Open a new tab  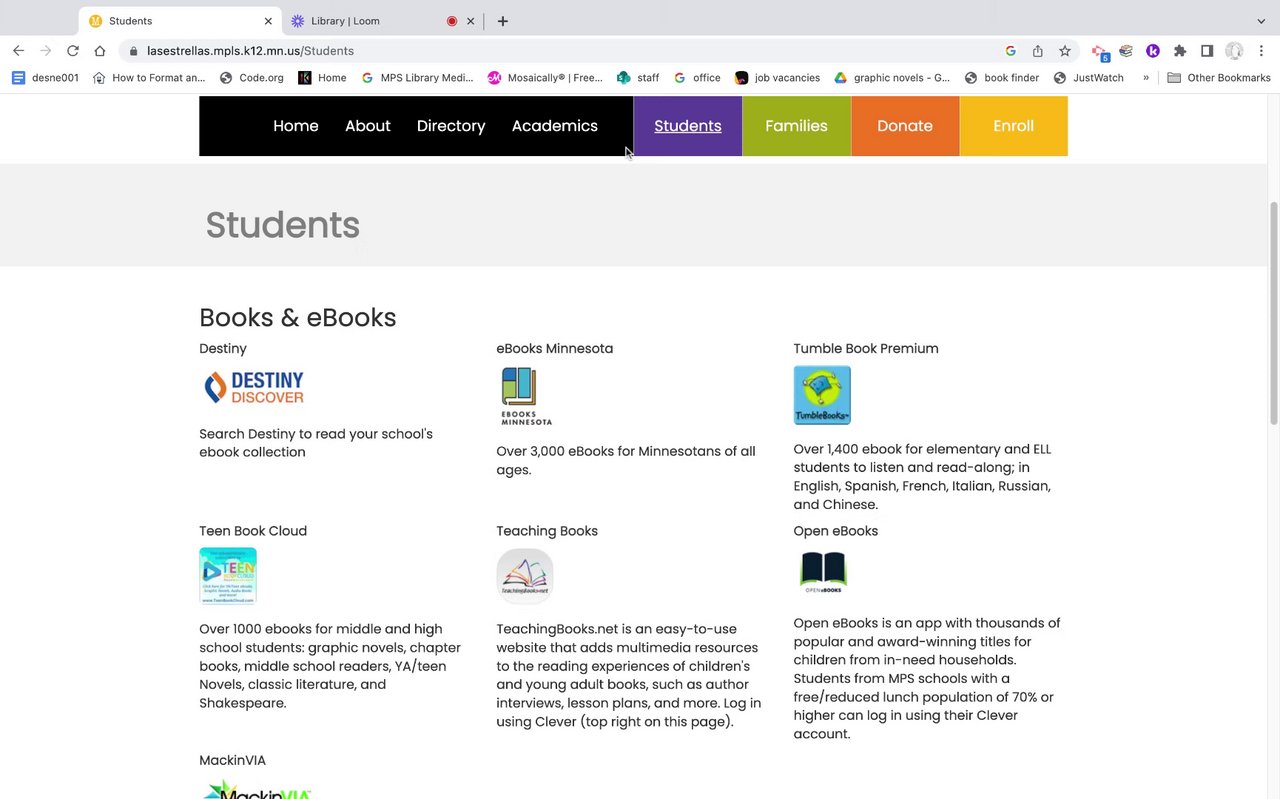tap(503, 21)
